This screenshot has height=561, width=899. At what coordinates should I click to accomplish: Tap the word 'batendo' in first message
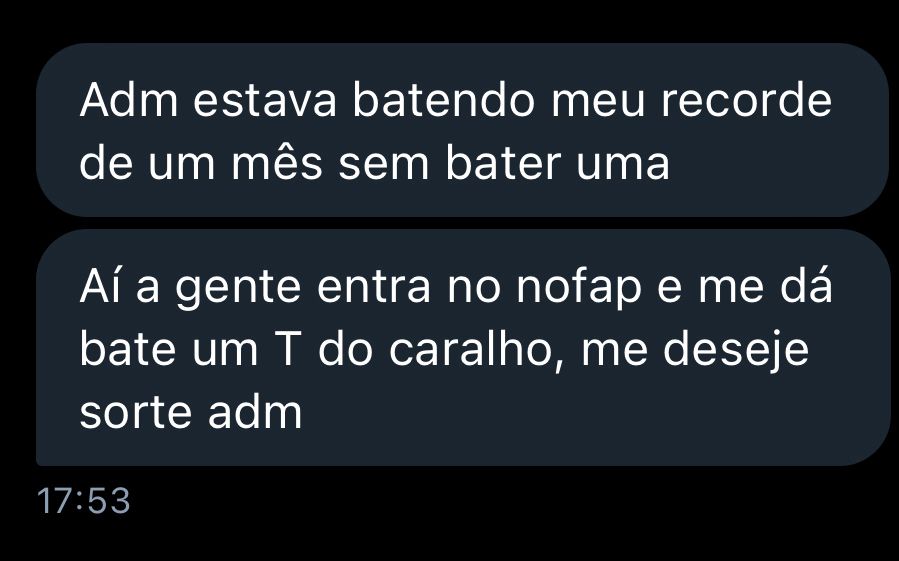[444, 101]
